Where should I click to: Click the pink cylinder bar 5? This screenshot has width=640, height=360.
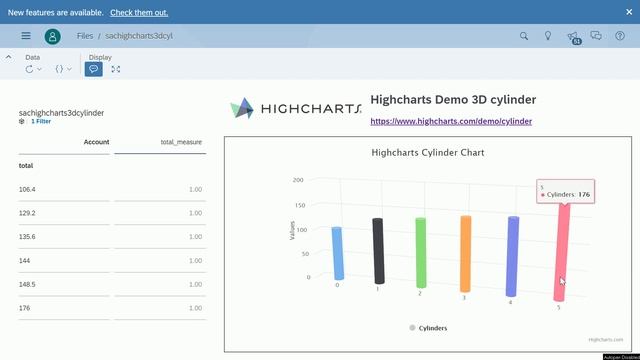[562, 252]
